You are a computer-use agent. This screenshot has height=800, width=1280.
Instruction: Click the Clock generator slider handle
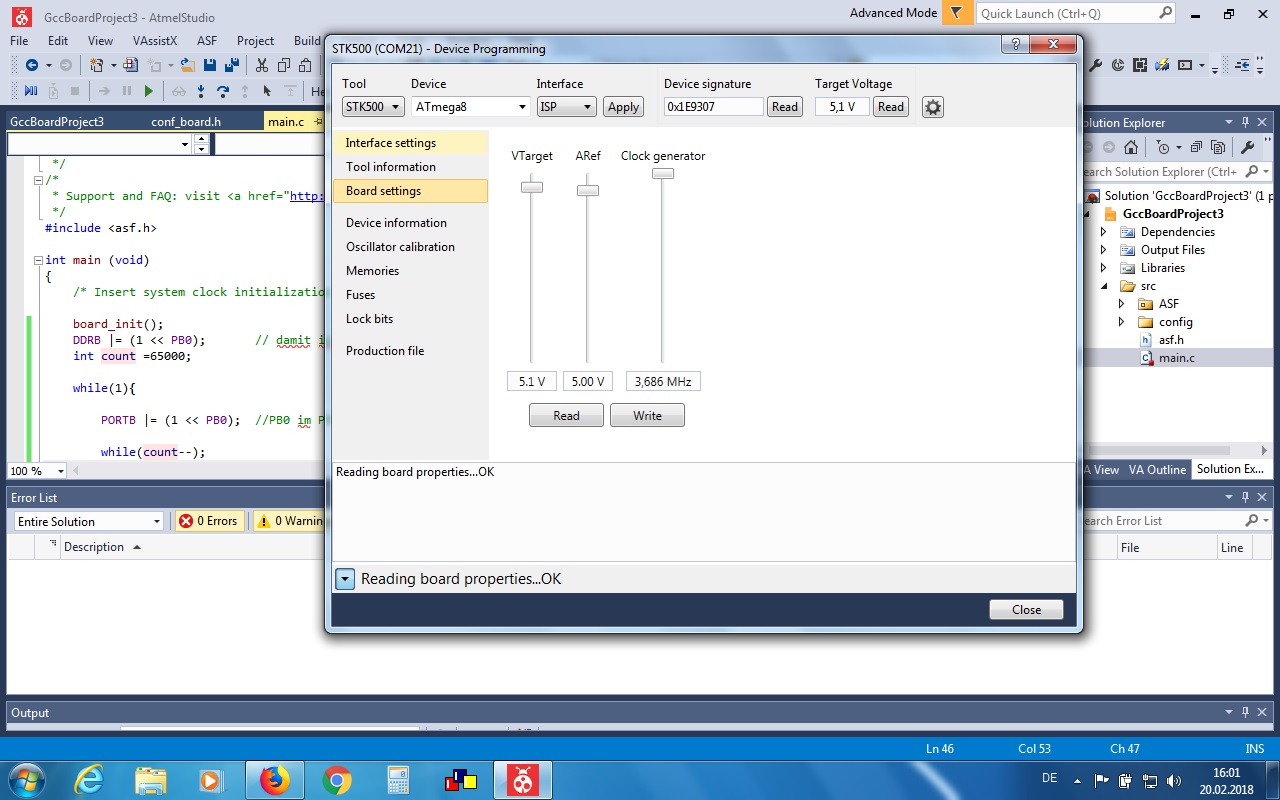(x=662, y=173)
